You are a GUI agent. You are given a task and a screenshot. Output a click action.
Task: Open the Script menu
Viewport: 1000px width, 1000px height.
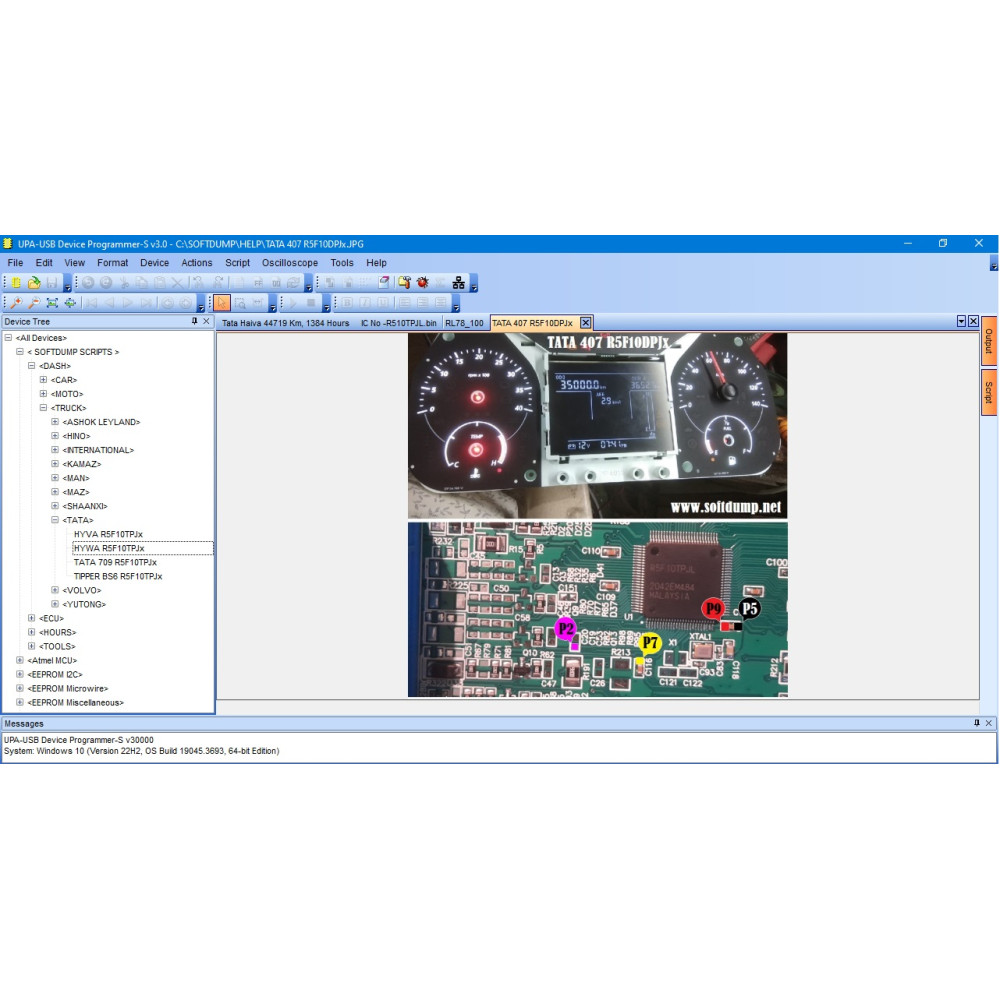(237, 263)
